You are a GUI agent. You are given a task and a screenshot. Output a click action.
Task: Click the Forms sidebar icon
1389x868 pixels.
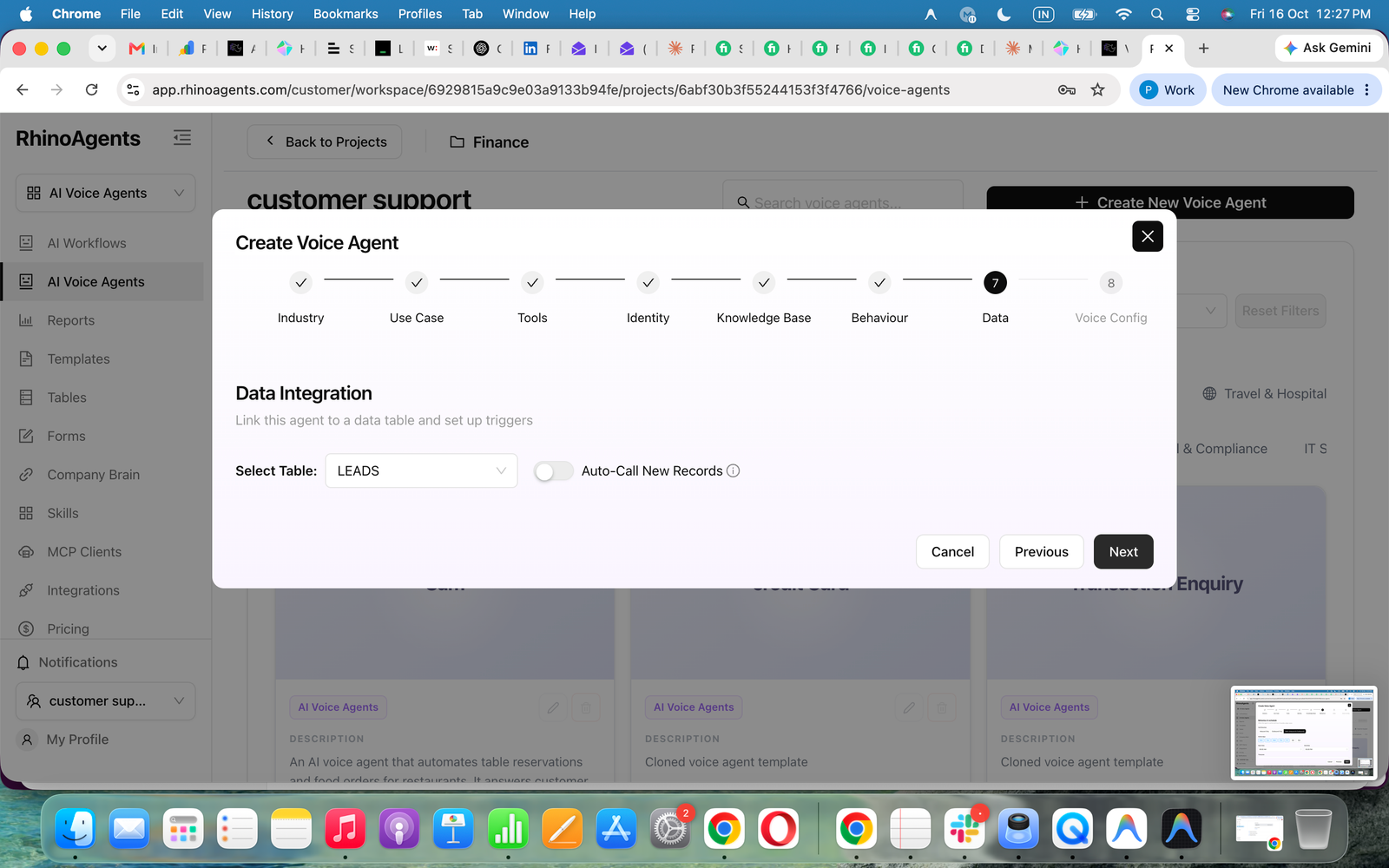[26, 436]
